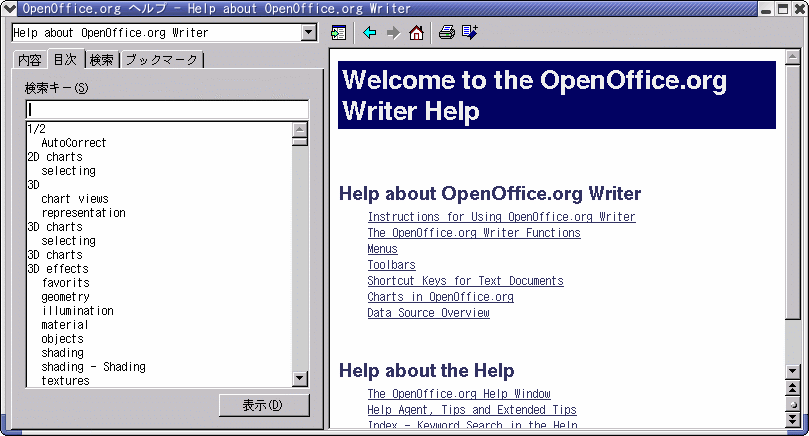Click the next page double-down arrow button

(792, 419)
